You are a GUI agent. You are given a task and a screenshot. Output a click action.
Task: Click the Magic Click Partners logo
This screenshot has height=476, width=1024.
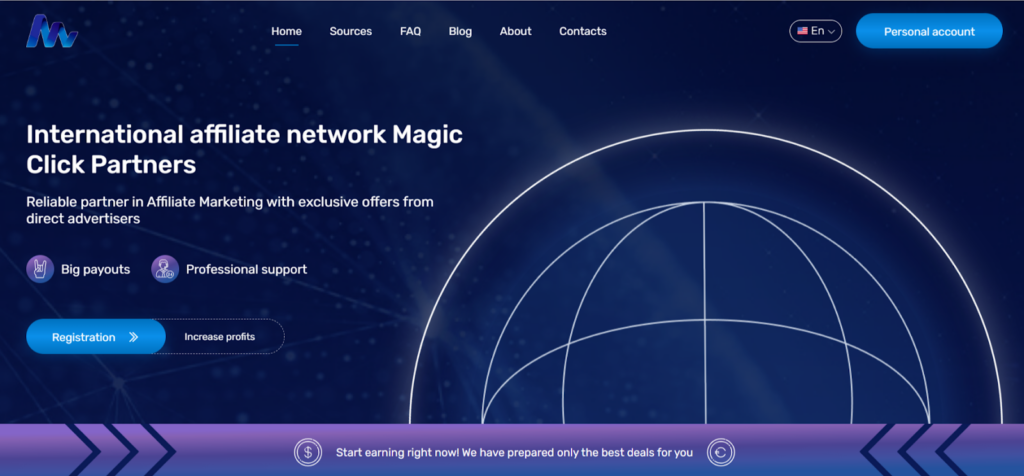[52, 31]
